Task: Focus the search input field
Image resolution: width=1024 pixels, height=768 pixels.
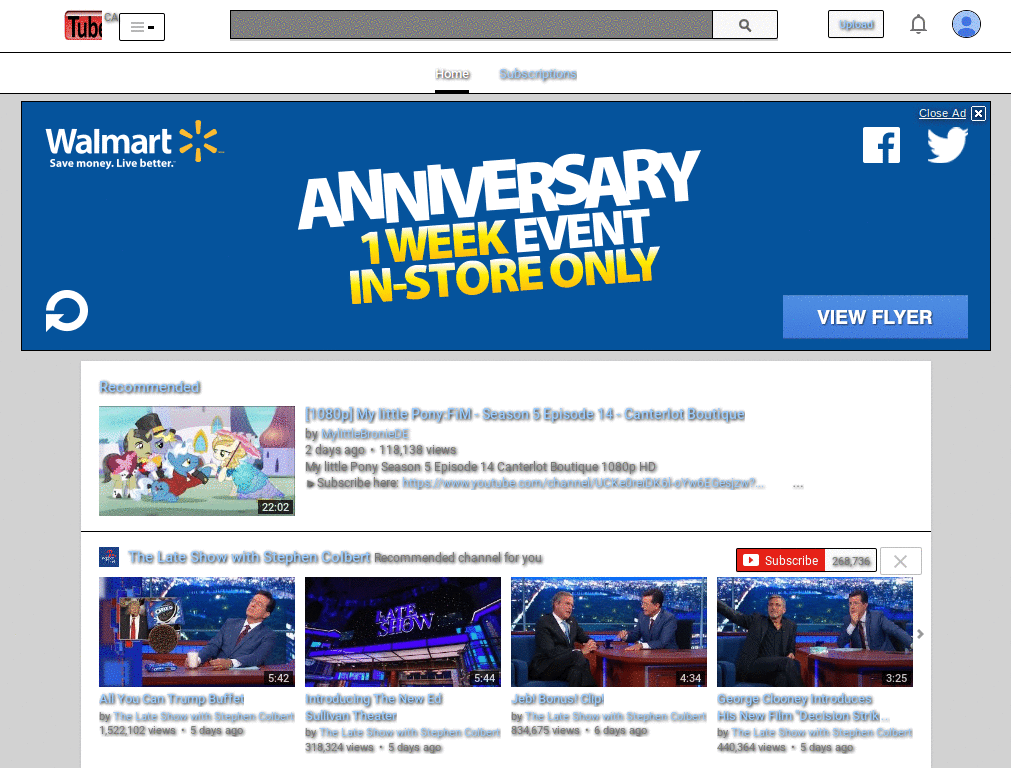Action: click(x=471, y=25)
